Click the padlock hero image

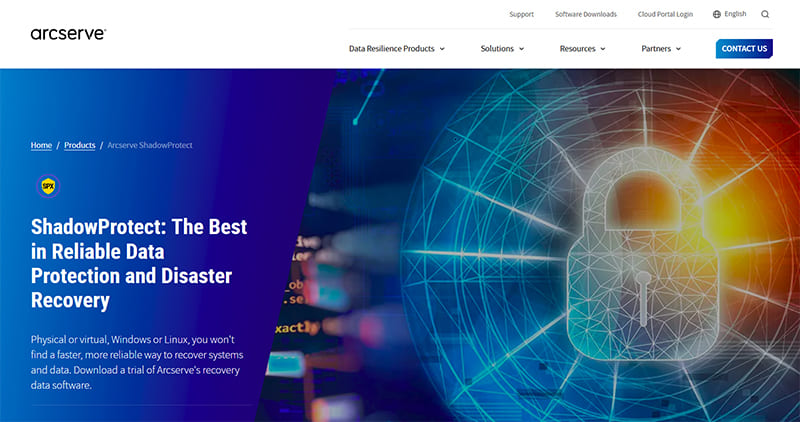(x=644, y=254)
